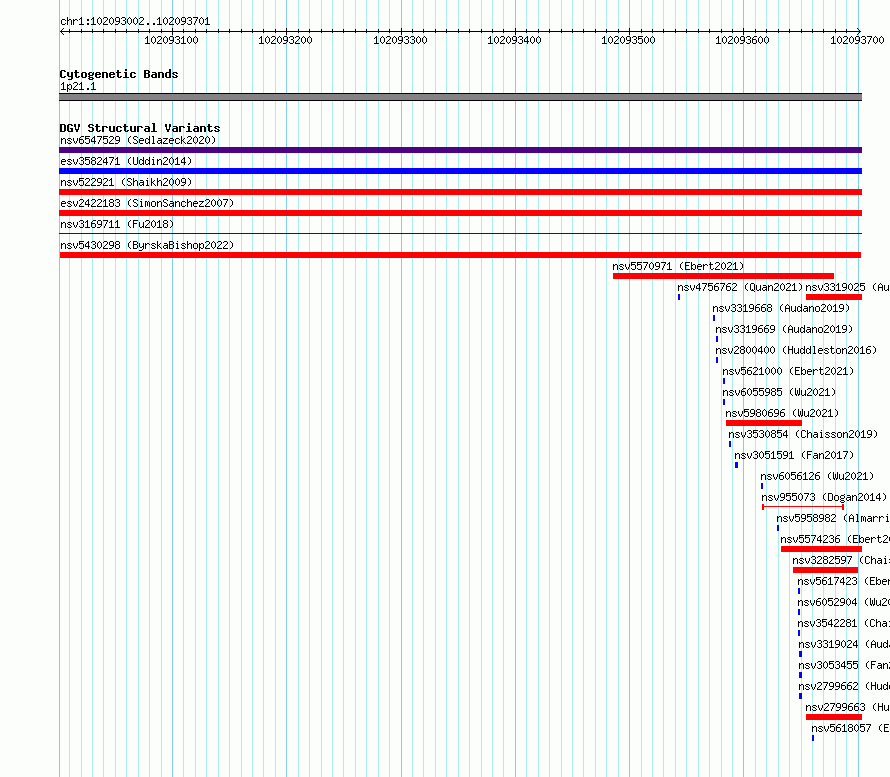Click ruler position 102093400

(x=514, y=40)
